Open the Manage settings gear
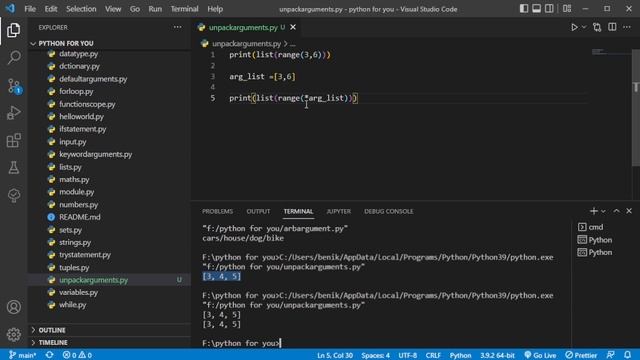640x360 pixels. 13,334
